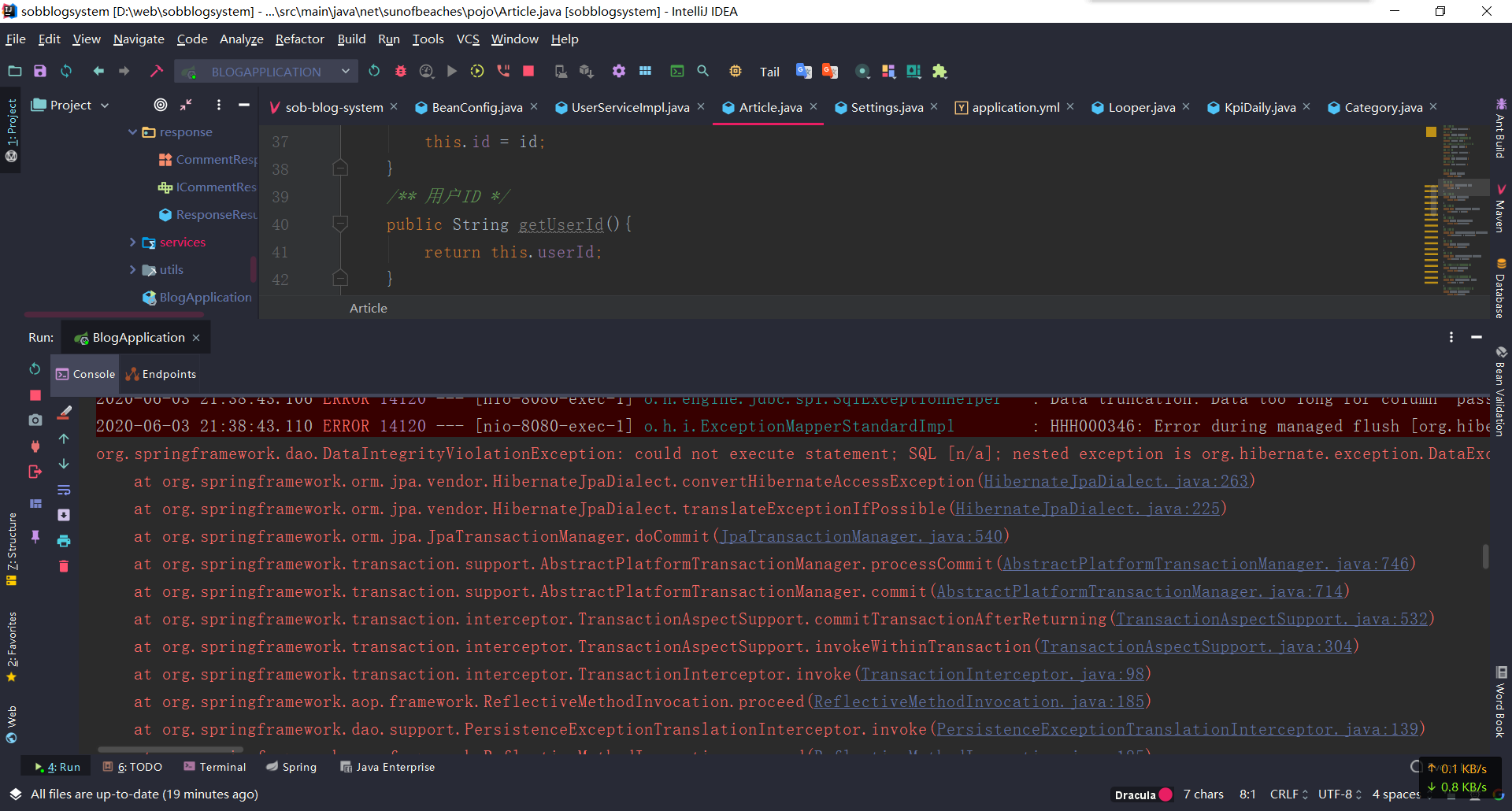Collapse the response folder
1512x811 pixels.
(x=132, y=132)
